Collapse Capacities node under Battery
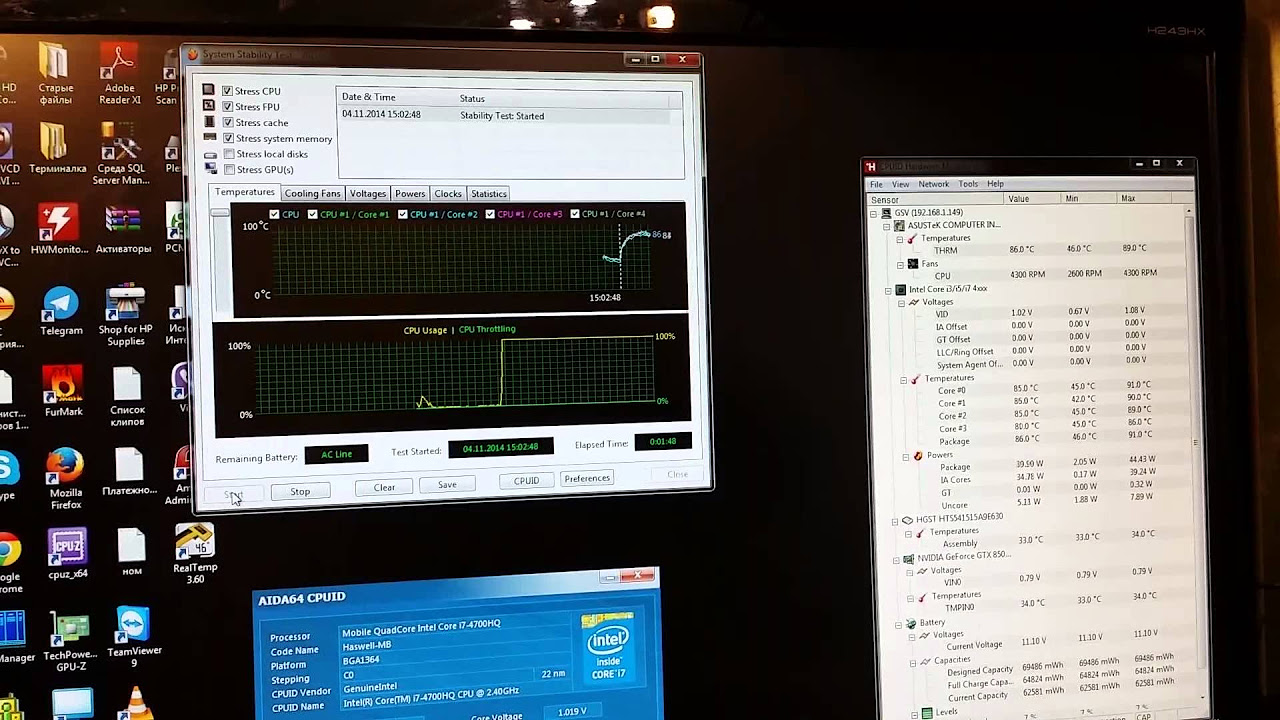 (913, 662)
